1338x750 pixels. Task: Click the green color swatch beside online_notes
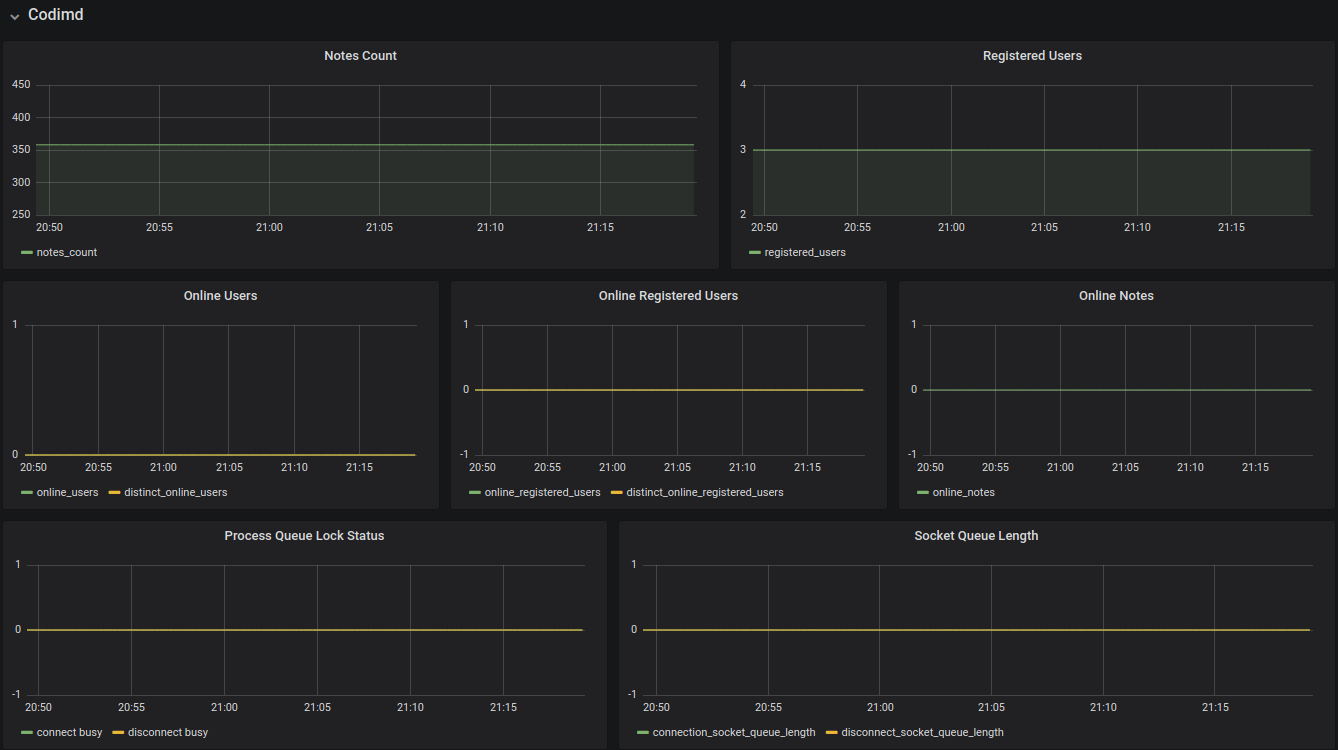[923, 493]
